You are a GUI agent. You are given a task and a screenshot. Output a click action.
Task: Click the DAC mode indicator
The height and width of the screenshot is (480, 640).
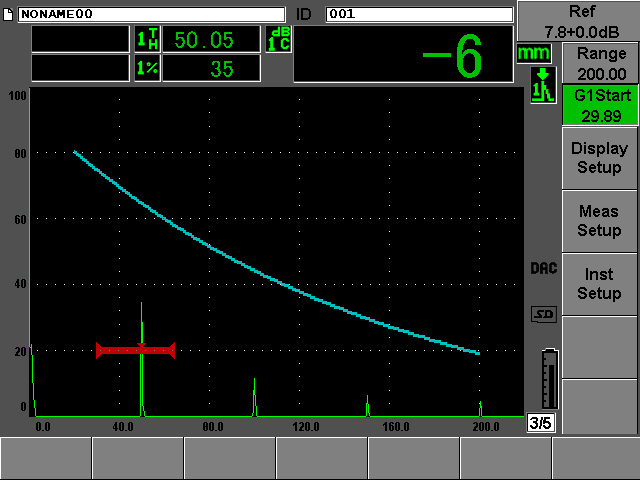point(543,269)
